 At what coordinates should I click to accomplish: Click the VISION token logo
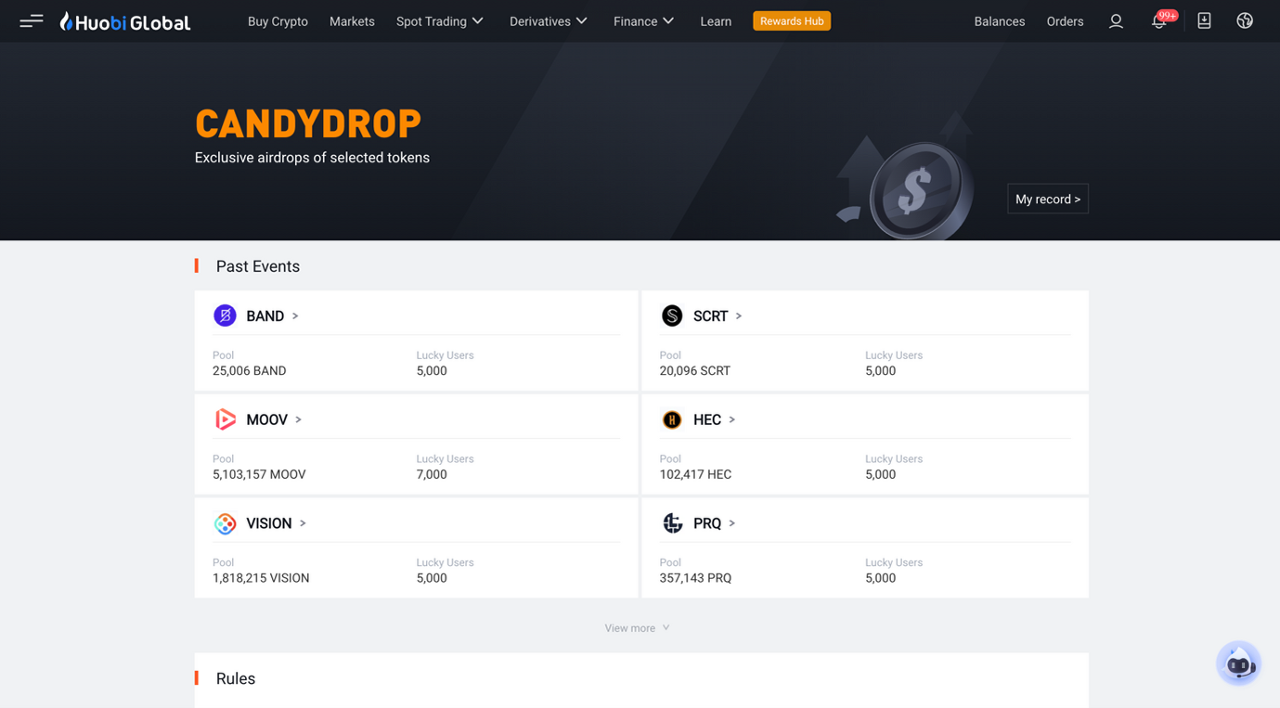pyautogui.click(x=225, y=523)
